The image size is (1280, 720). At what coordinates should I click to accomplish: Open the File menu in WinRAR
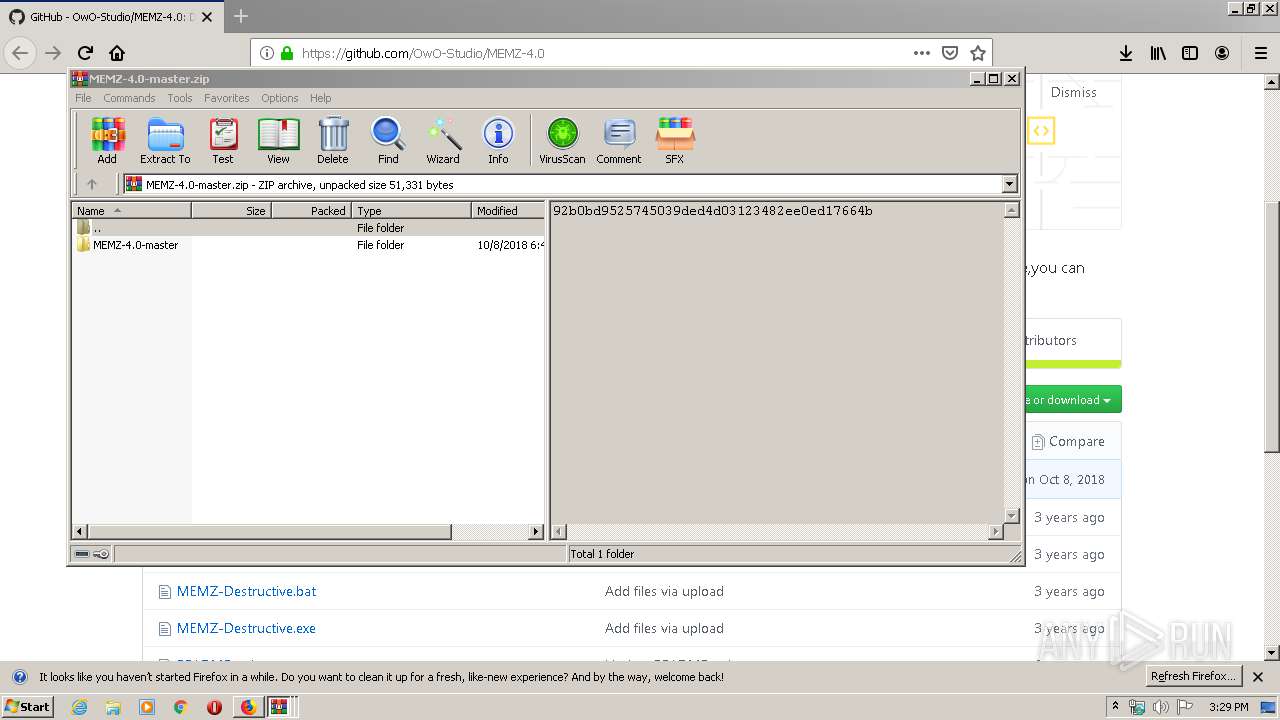83,98
